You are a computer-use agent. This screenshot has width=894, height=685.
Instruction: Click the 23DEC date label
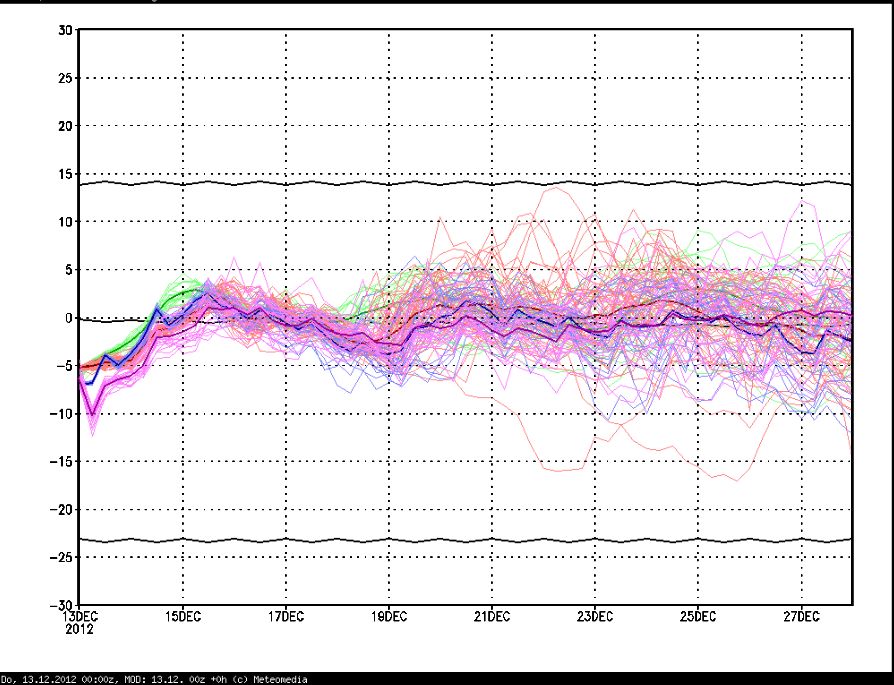pyautogui.click(x=595, y=617)
